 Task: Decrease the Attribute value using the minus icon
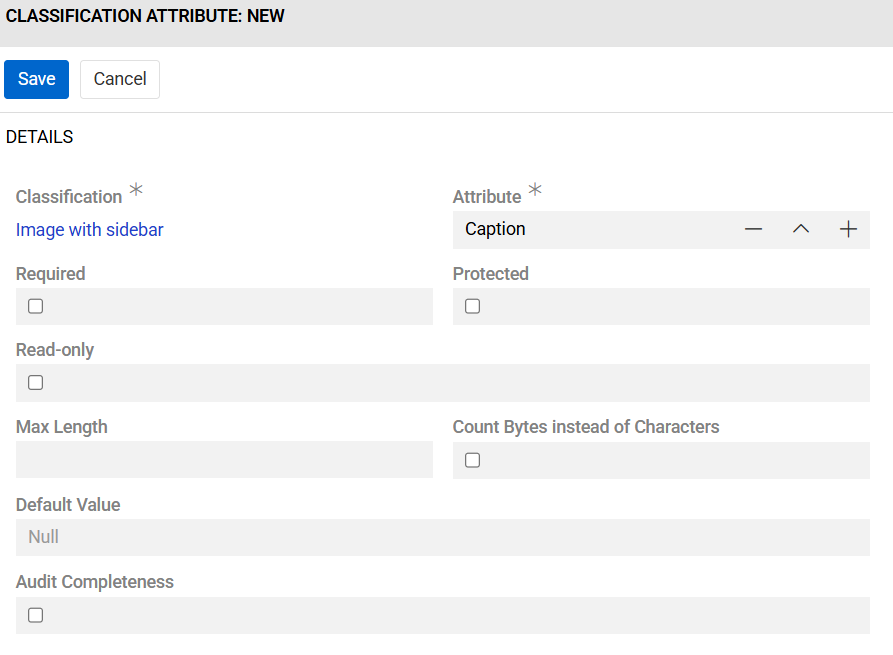click(x=753, y=229)
